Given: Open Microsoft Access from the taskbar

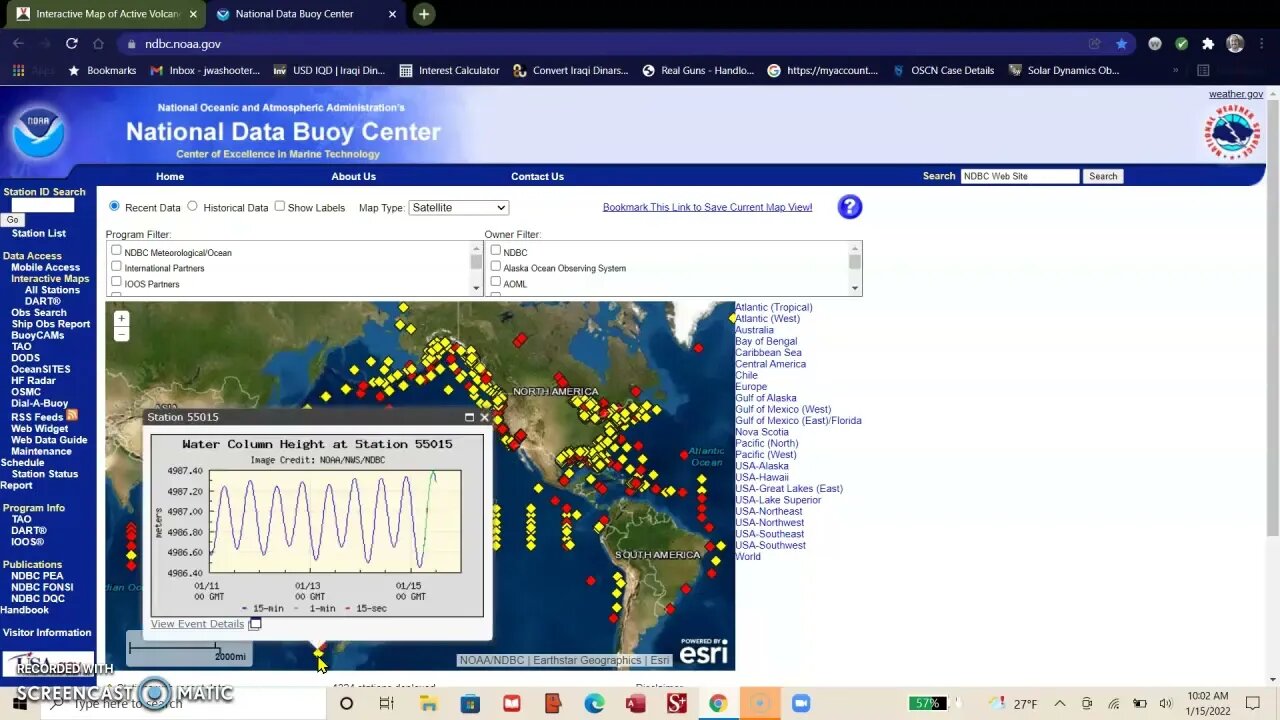Looking at the screenshot, I should click(635, 704).
